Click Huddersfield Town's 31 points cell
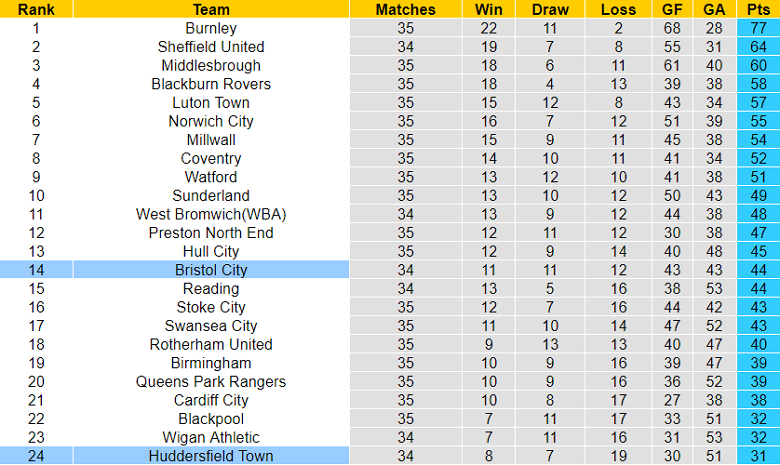 coord(758,456)
